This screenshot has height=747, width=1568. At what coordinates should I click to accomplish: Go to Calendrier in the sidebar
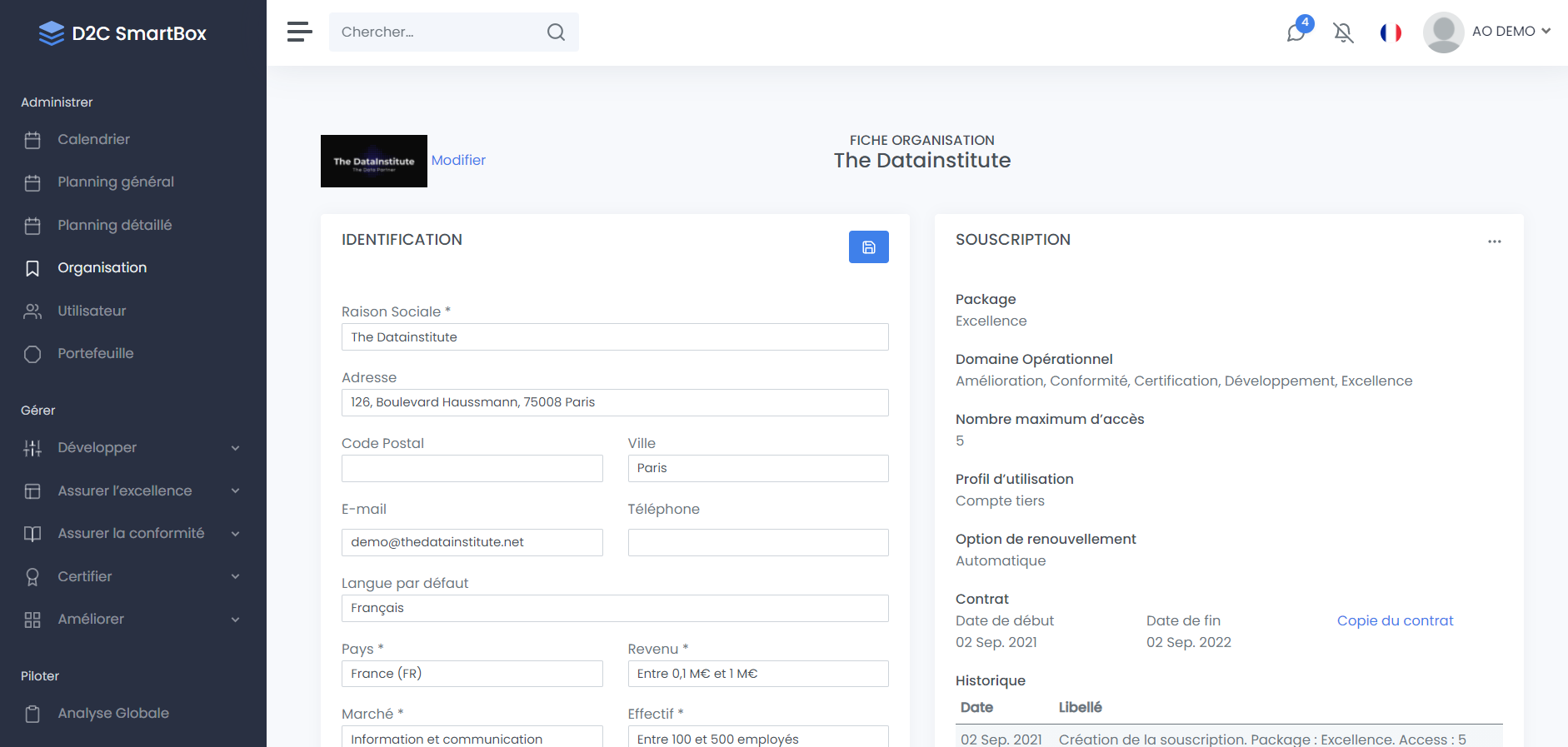click(x=93, y=140)
